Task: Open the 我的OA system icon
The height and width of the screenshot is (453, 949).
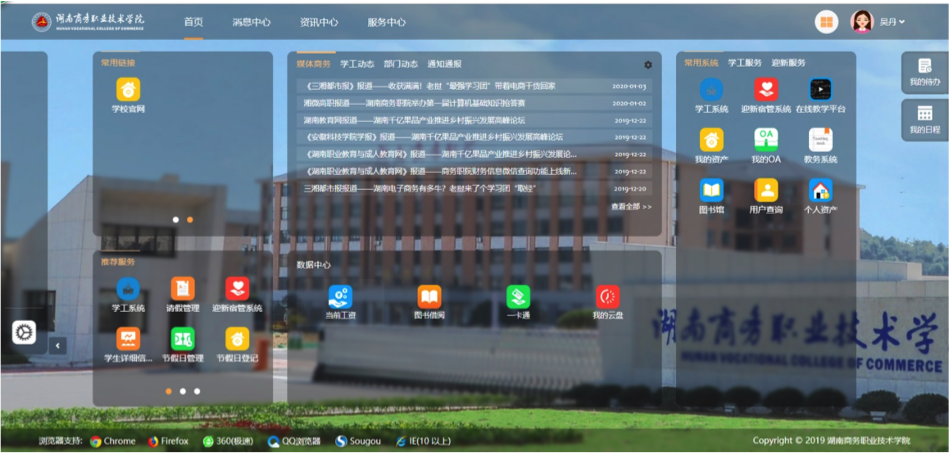Action: (766, 140)
